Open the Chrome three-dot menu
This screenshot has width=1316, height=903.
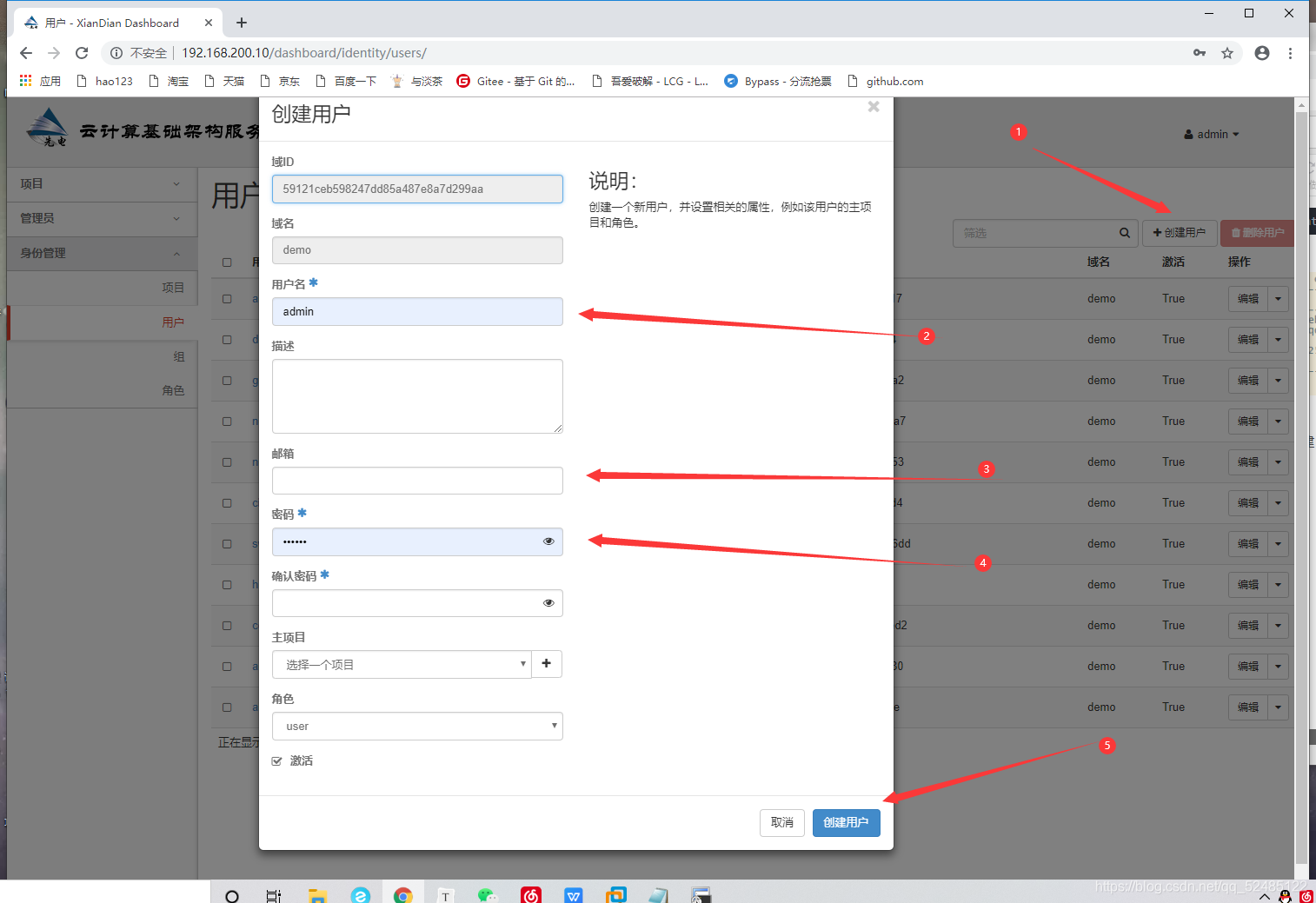[x=1290, y=53]
